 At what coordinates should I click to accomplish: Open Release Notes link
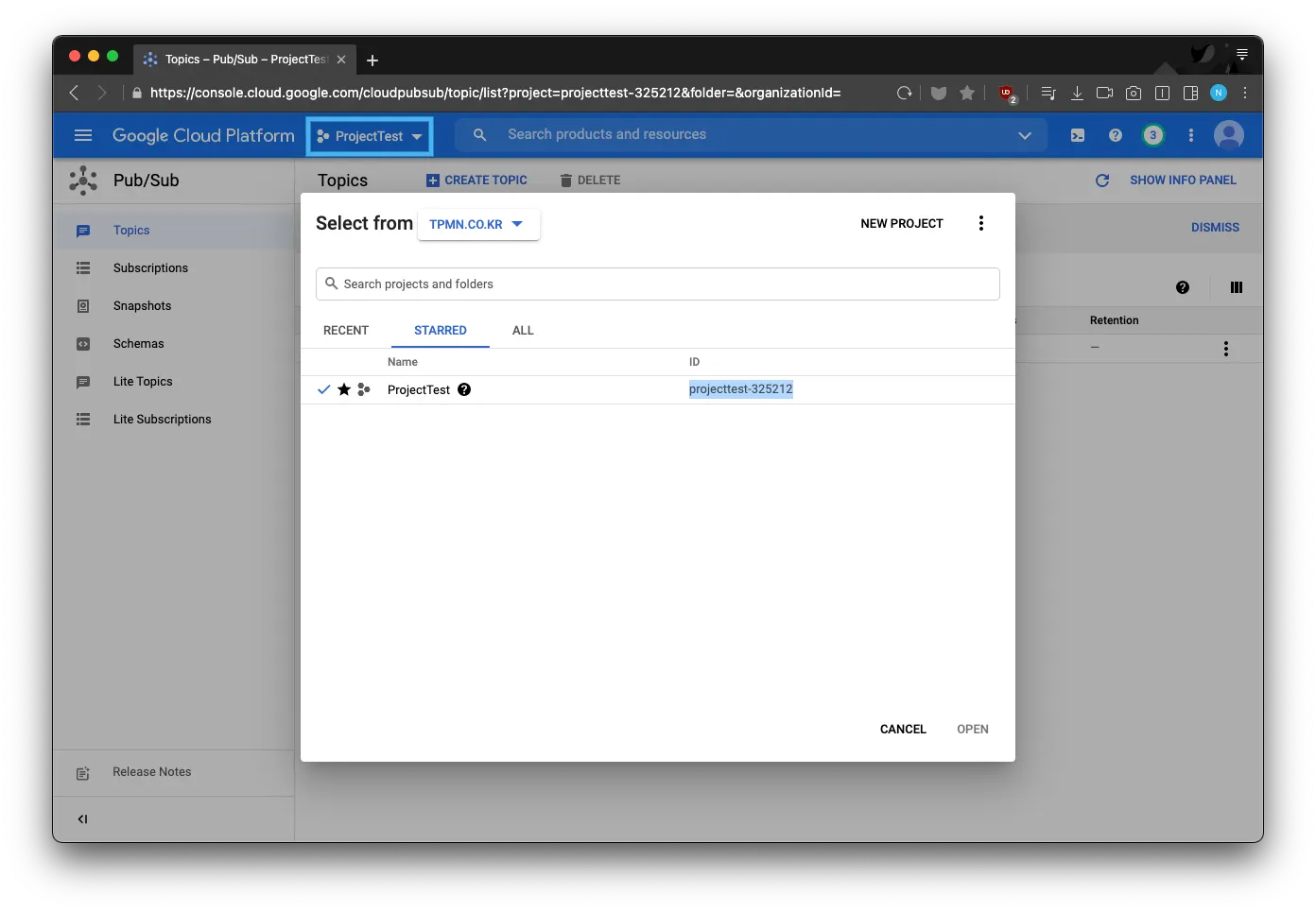151,772
